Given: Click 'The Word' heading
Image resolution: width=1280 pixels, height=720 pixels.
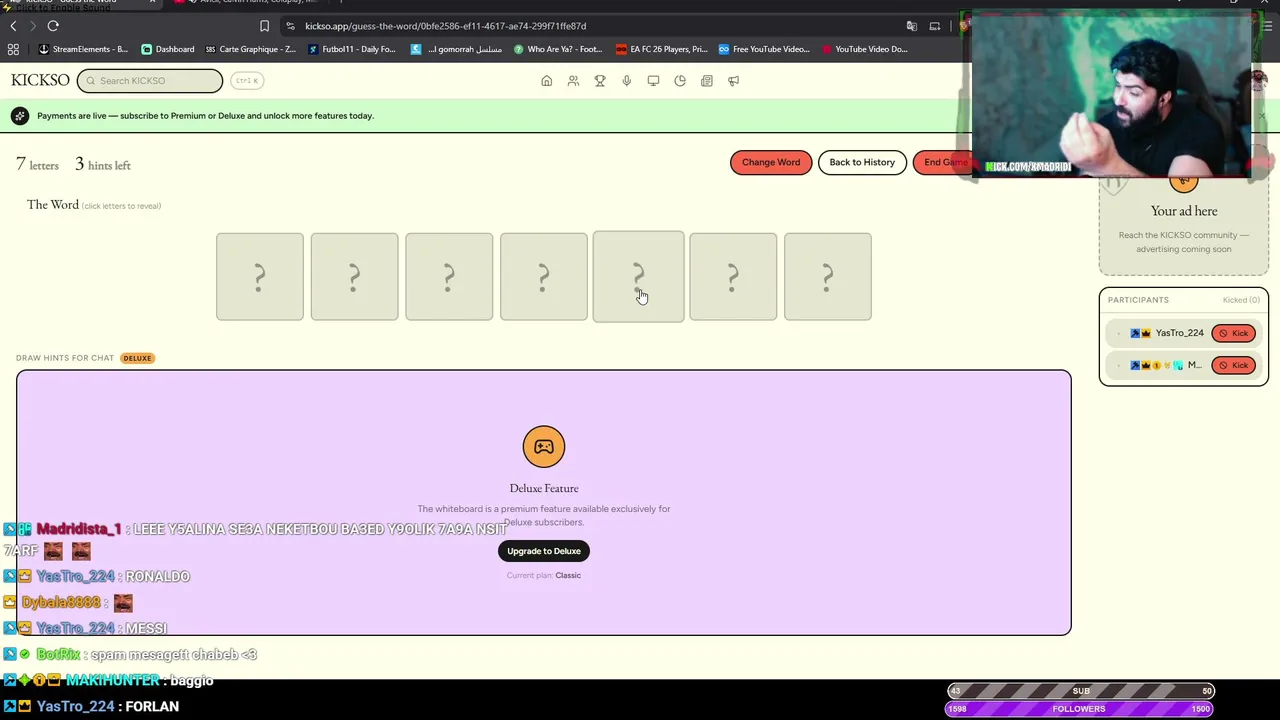Looking at the screenshot, I should point(53,205).
